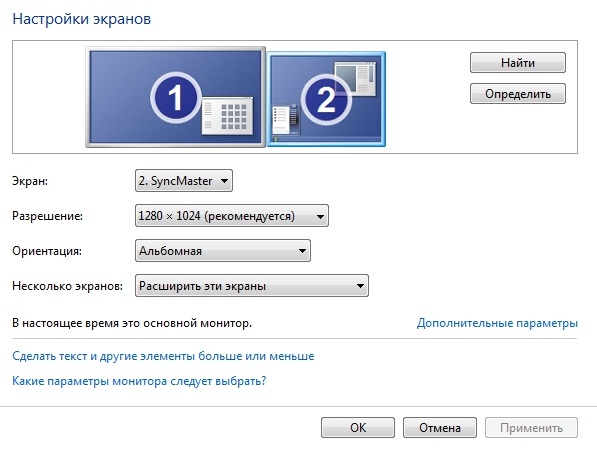The image size is (597, 449).
Task: Open link Какие параметры монитора следует выбрать
Action: pyautogui.click(x=139, y=381)
